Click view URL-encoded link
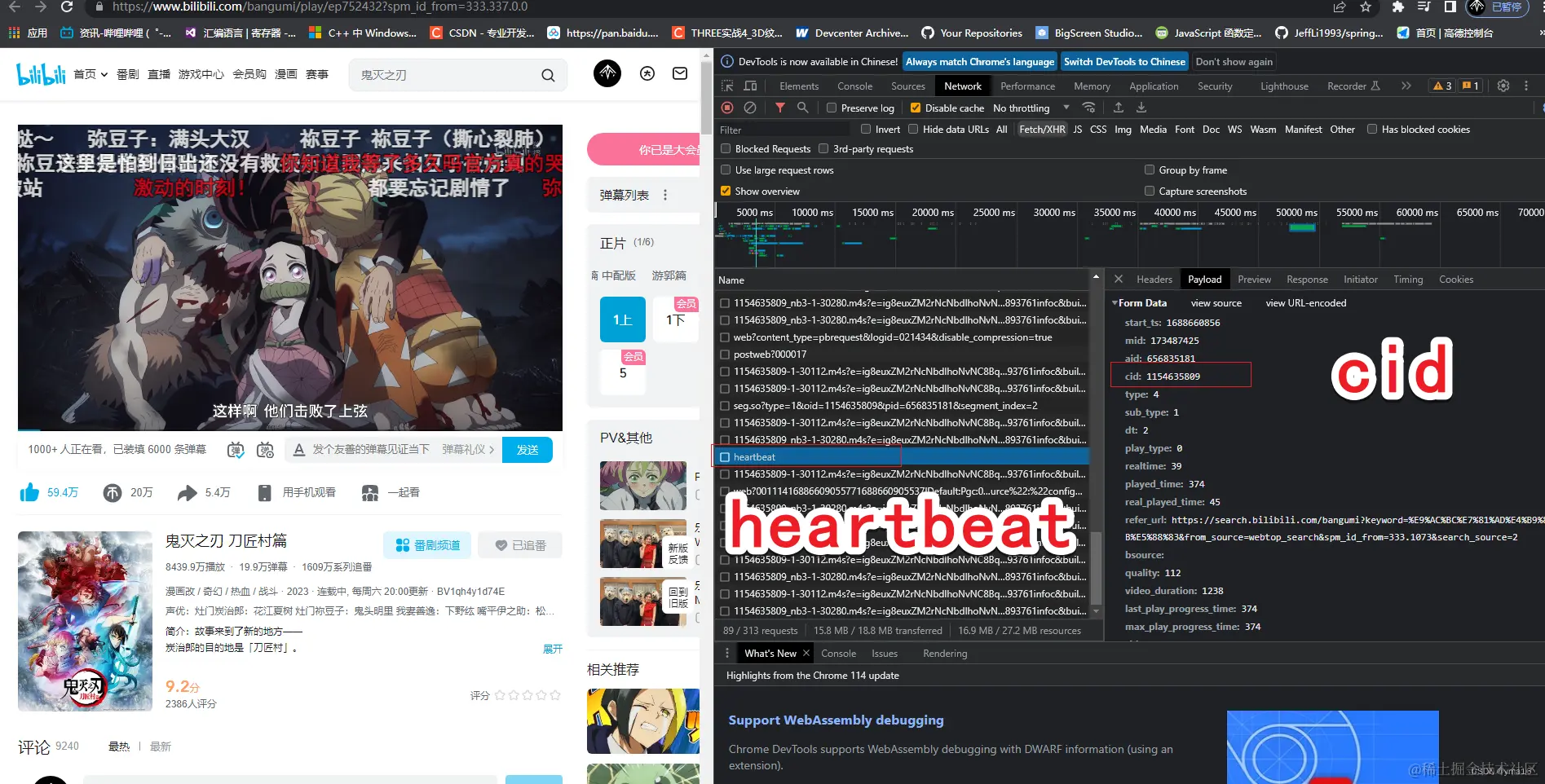Screen dimensions: 1545x784 point(1305,303)
